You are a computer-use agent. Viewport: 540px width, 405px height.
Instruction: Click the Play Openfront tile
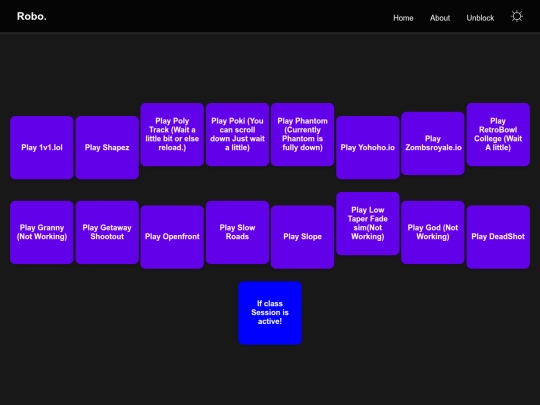click(x=172, y=237)
